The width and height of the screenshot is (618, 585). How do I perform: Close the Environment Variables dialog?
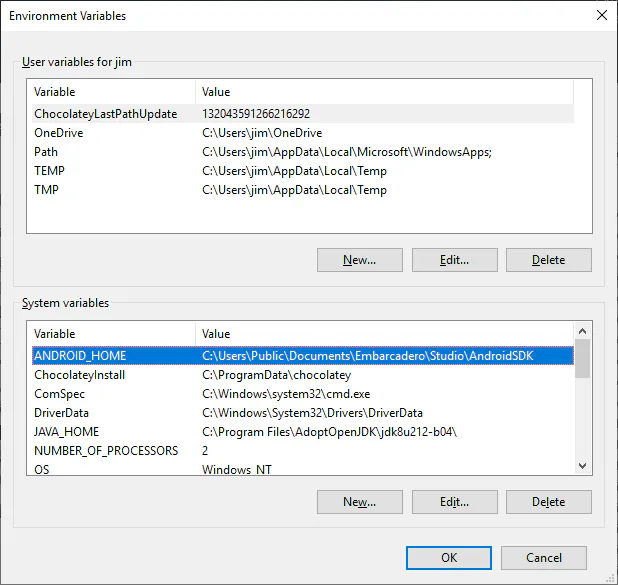point(601,16)
